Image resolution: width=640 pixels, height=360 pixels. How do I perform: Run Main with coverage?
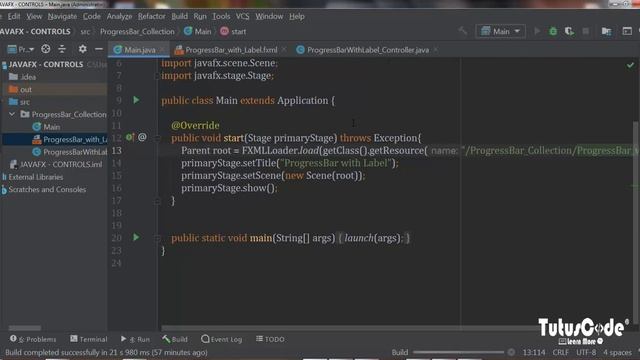pyautogui.click(x=569, y=31)
